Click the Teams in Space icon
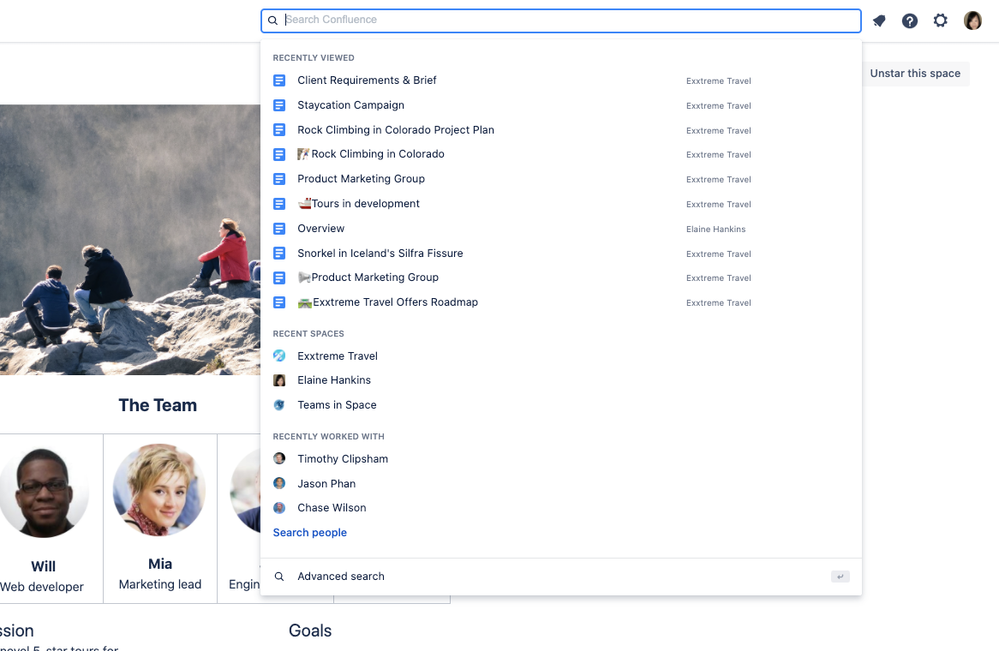Viewport: 999px width, 651px height. coord(279,404)
